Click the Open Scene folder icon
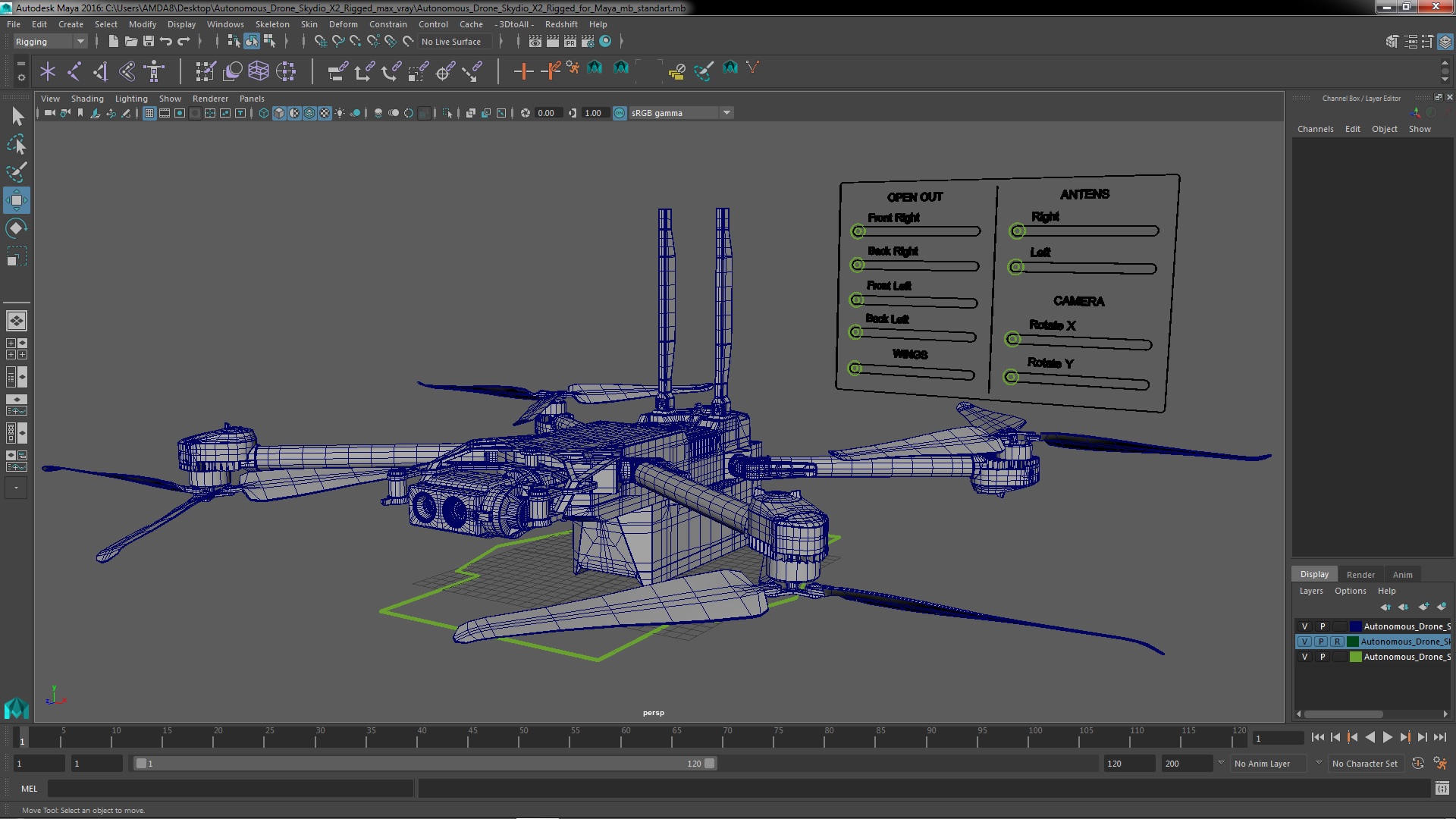Screen dimensions: 1456x819 point(130,42)
